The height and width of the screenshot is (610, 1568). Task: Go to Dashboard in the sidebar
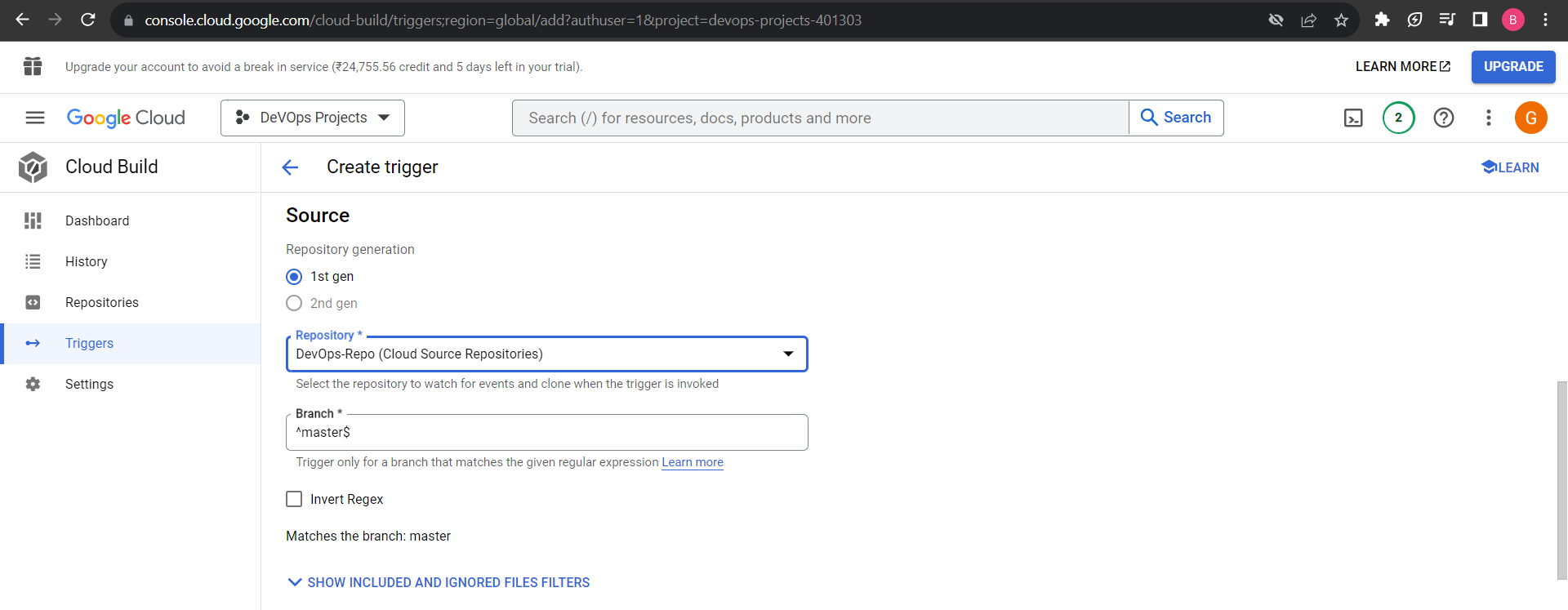click(x=97, y=221)
